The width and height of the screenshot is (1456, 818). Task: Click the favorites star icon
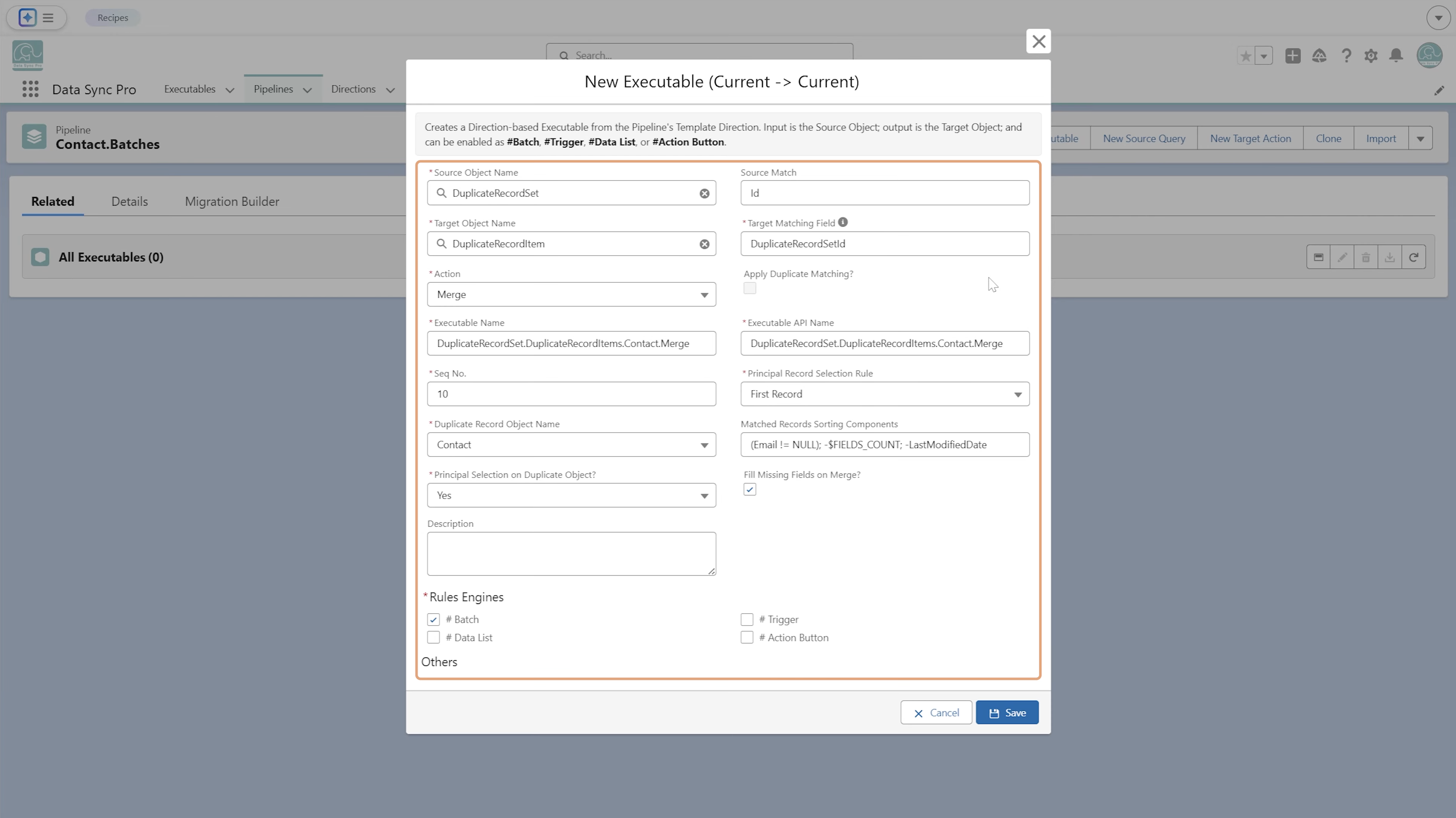coord(1245,56)
